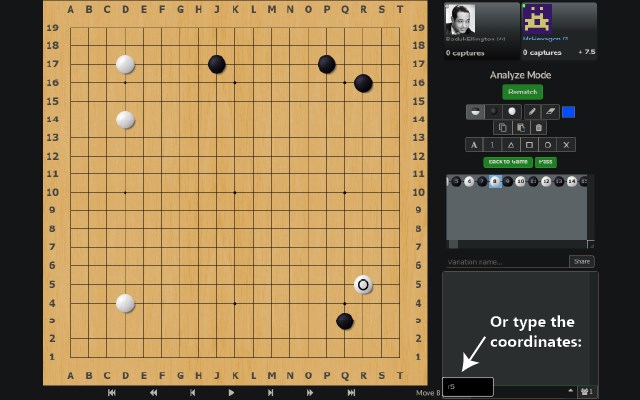Click the play button below the board
Screen dimensions: 640x400
tap(231, 393)
